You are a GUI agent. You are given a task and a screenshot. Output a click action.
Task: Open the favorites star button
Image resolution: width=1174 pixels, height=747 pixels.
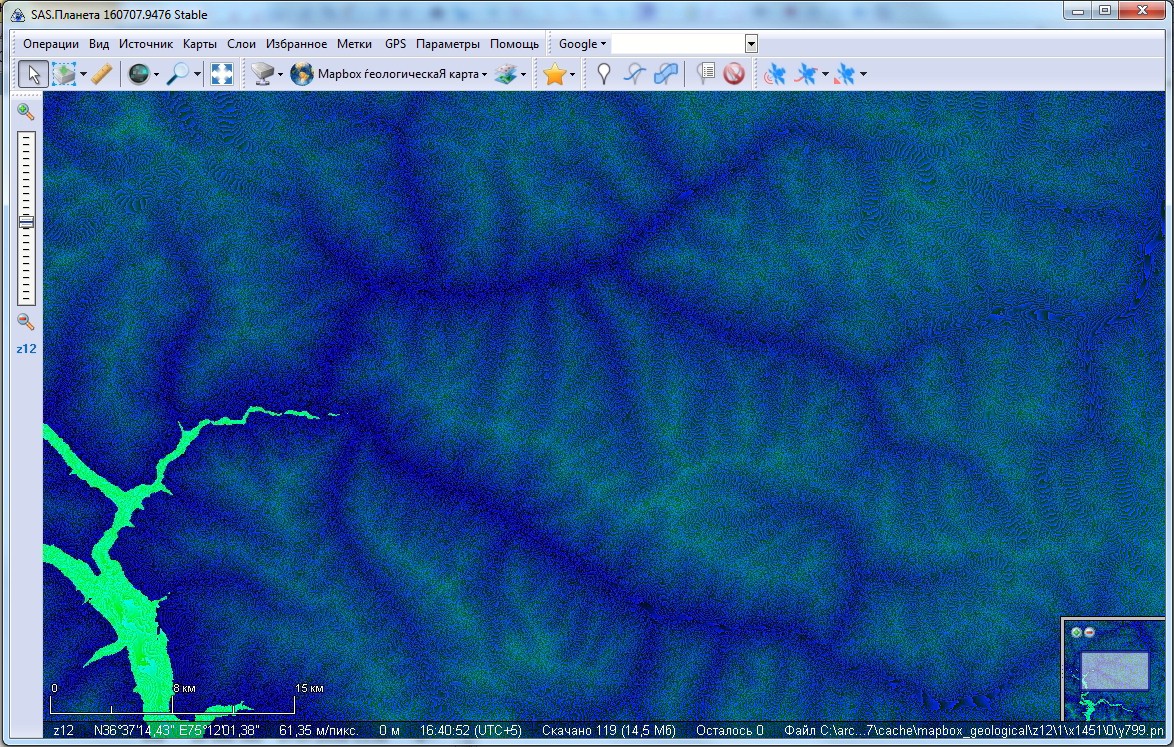(x=554, y=74)
